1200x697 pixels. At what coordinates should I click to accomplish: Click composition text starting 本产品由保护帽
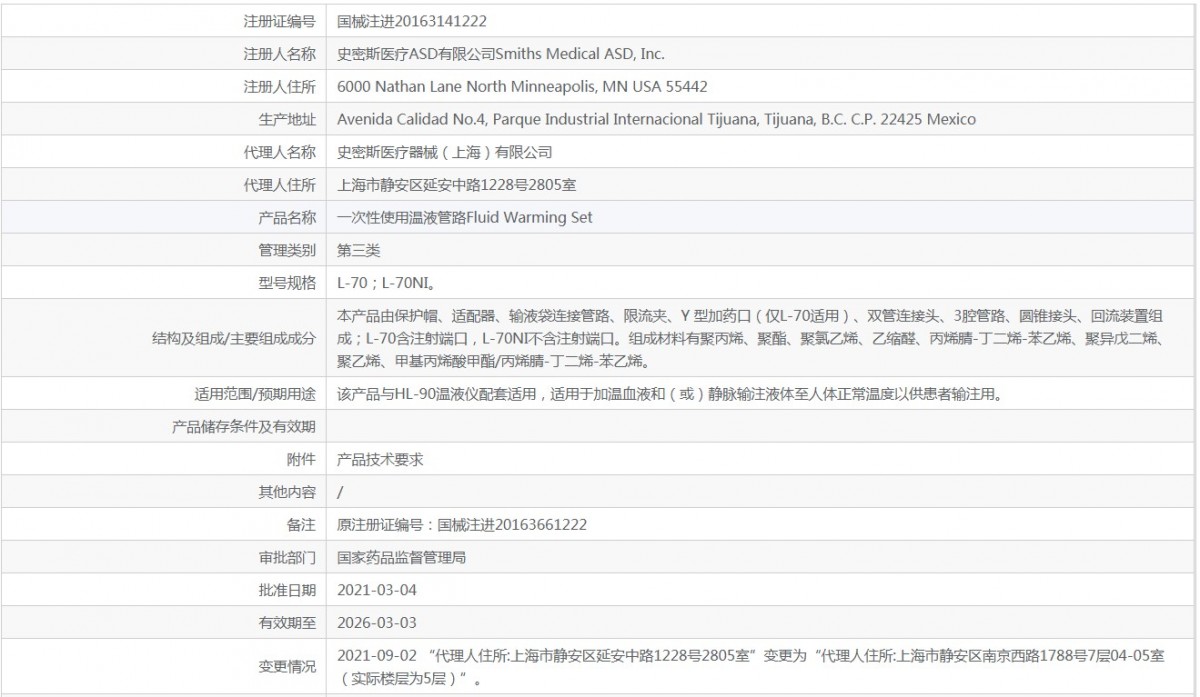coord(751,338)
